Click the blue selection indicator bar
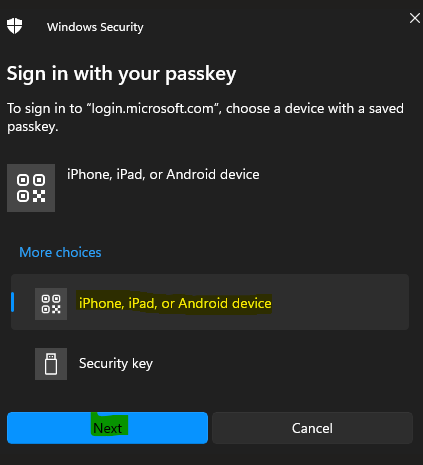The image size is (423, 465). click(x=13, y=302)
